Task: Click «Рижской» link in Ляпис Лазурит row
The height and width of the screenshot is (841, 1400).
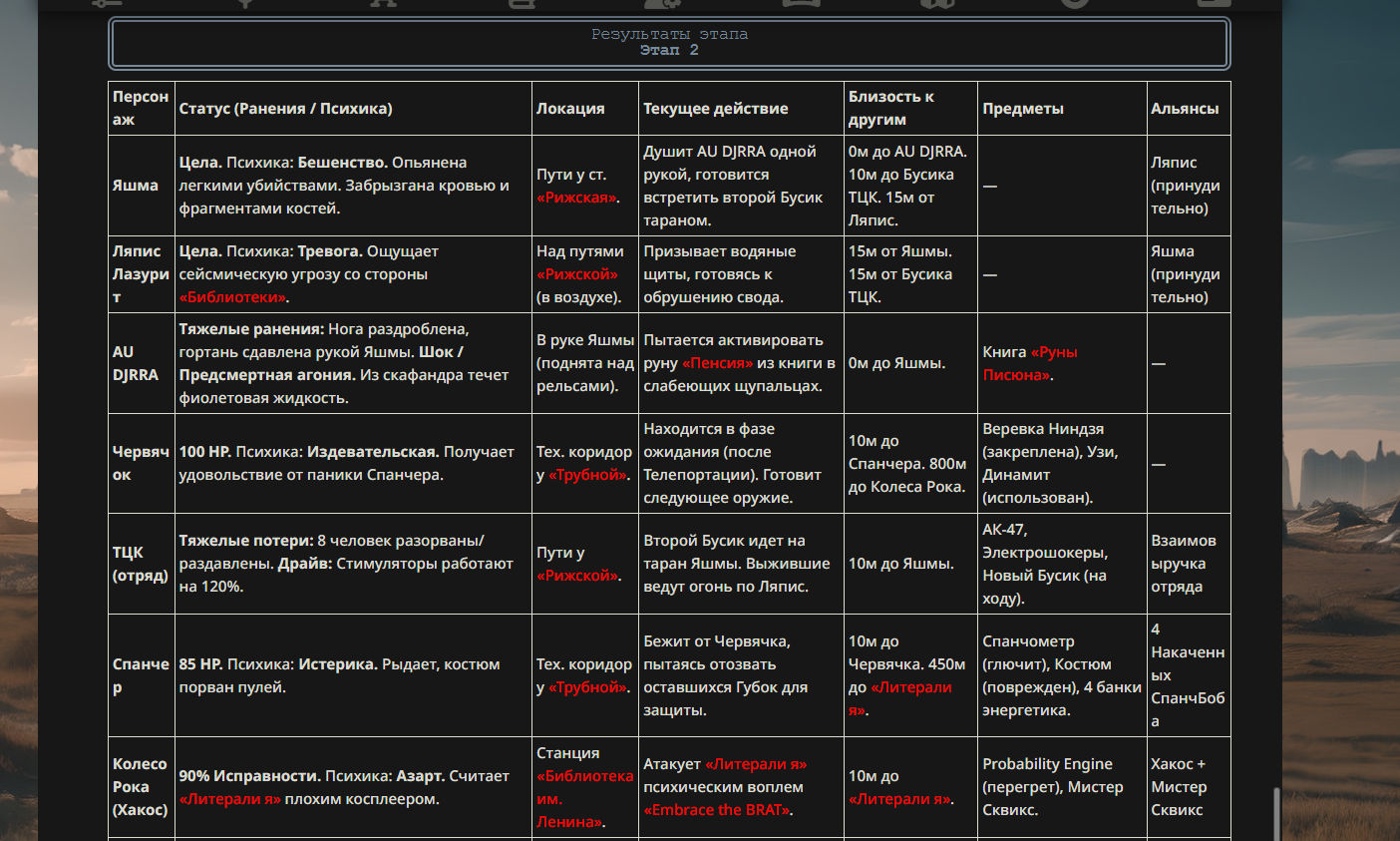Action: coord(577,274)
